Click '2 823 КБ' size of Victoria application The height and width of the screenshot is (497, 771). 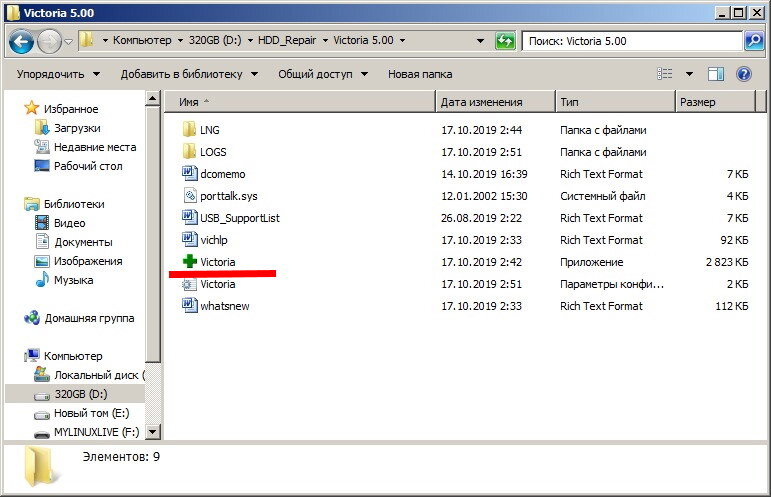727,262
